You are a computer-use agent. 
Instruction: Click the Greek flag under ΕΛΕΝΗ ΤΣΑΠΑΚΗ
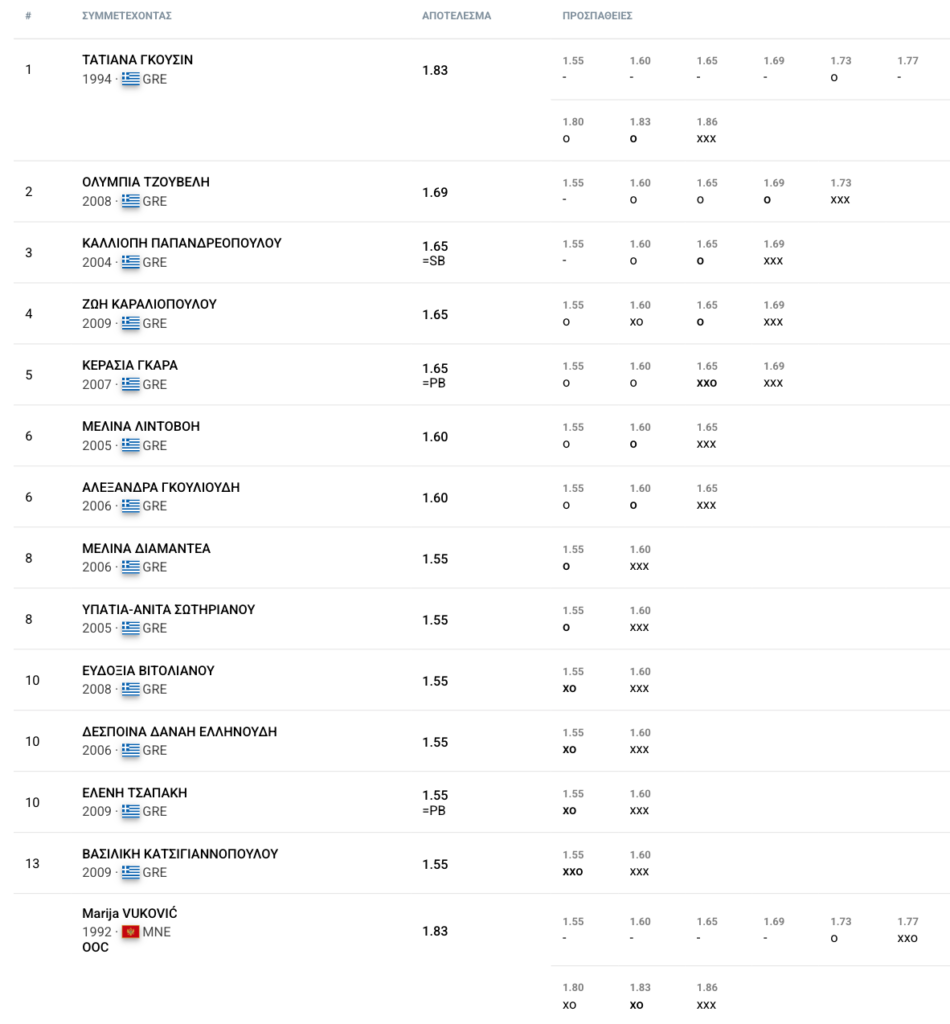coord(130,811)
